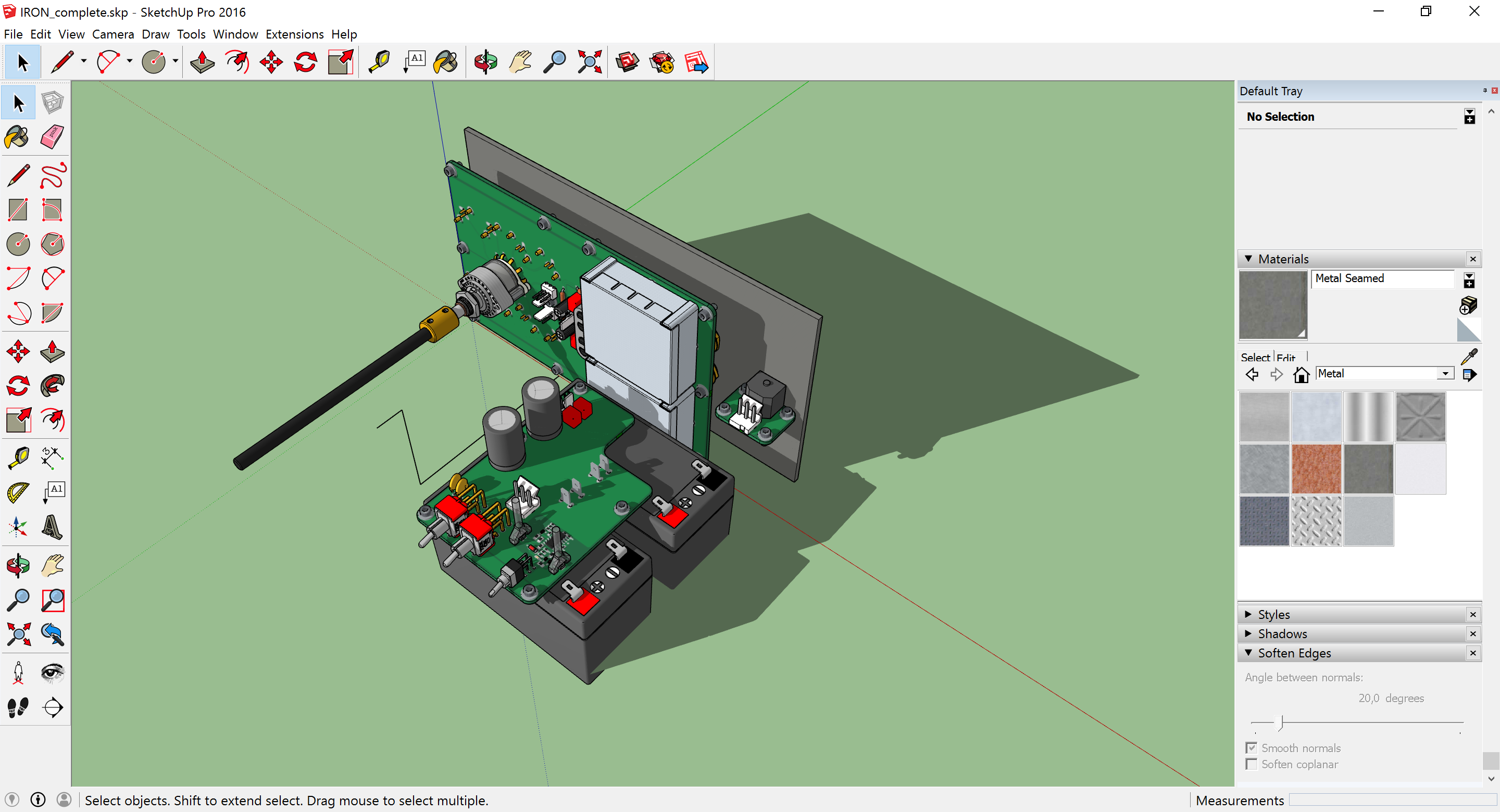Select the Section Plane tool
1500x812 pixels.
[x=53, y=707]
